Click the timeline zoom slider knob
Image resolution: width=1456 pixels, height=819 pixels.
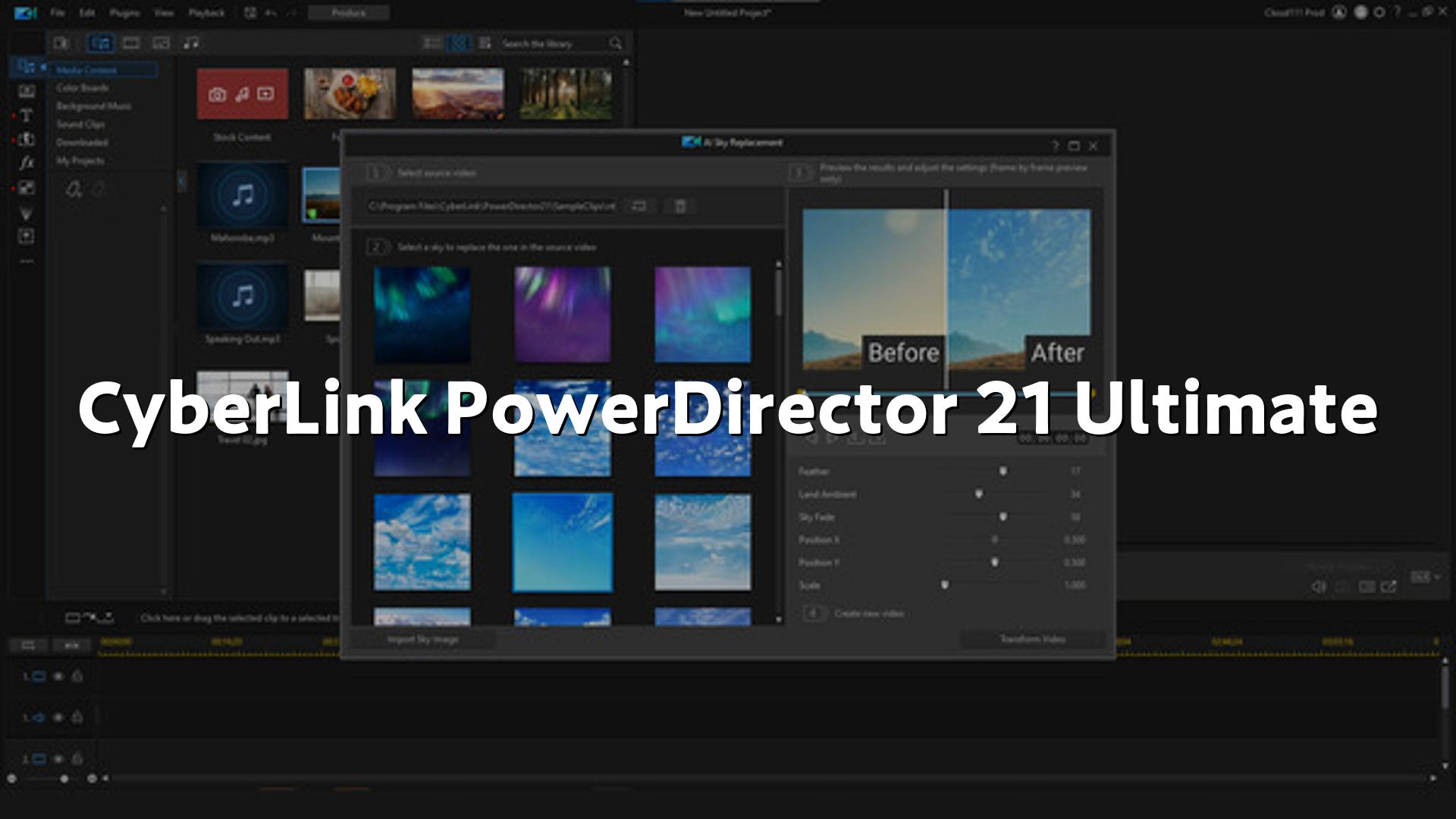(64, 778)
